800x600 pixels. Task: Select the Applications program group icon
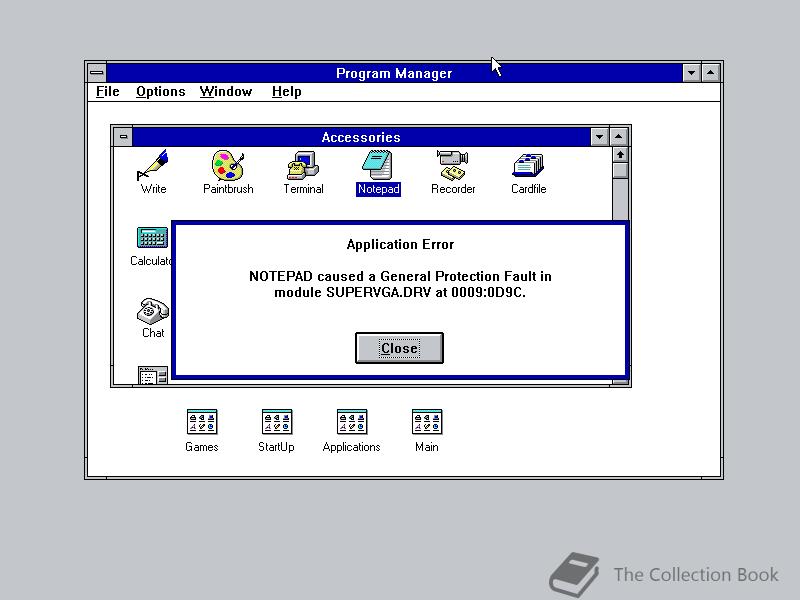tap(352, 422)
